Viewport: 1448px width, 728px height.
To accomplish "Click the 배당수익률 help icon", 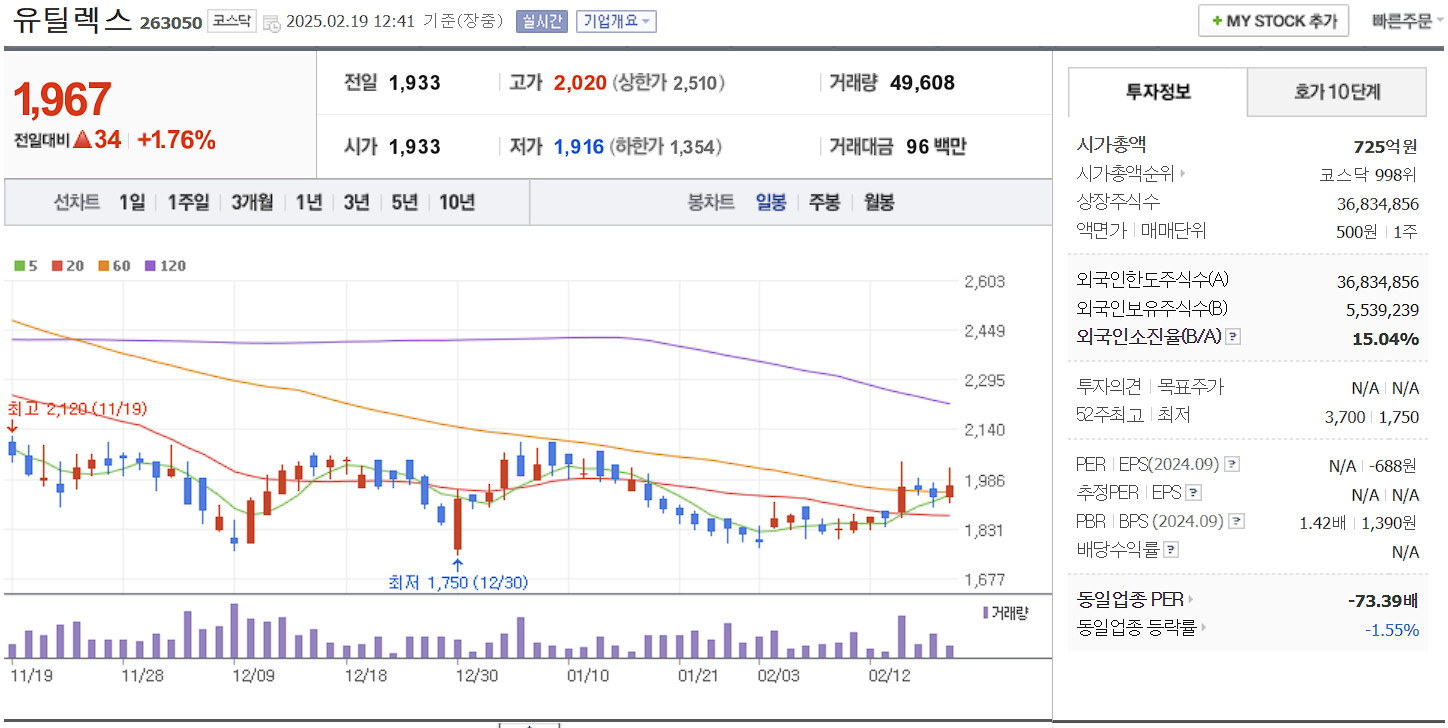I will 1169,548.
